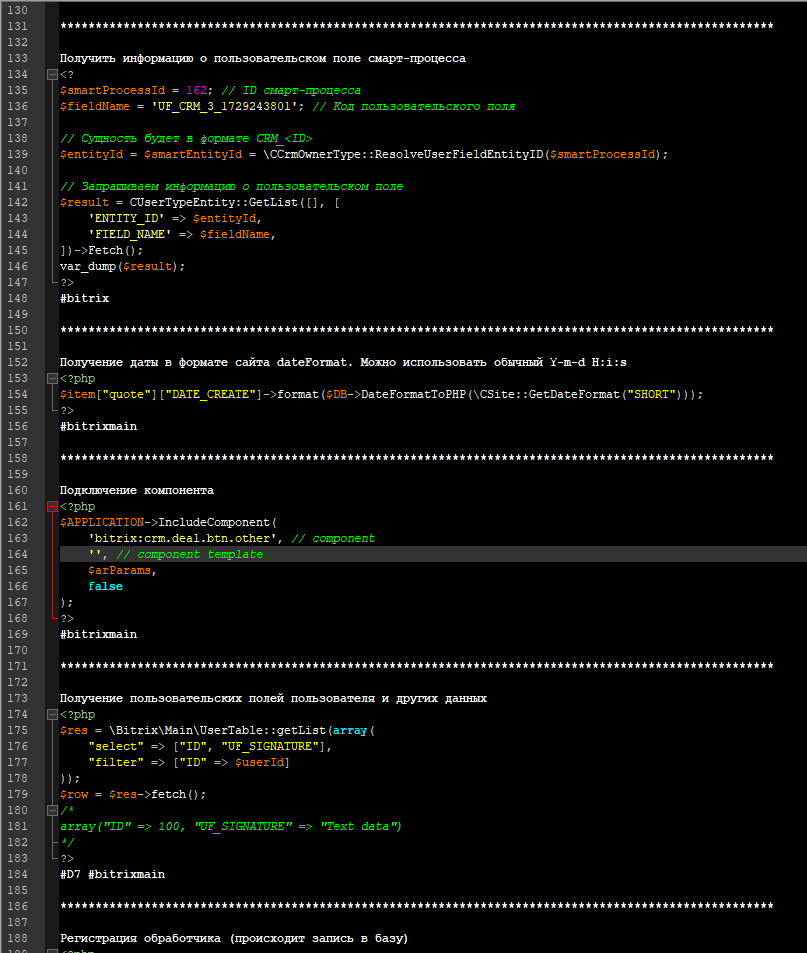The image size is (807, 953).
Task: Click line number 139 in the gutter
Action: tap(19, 155)
